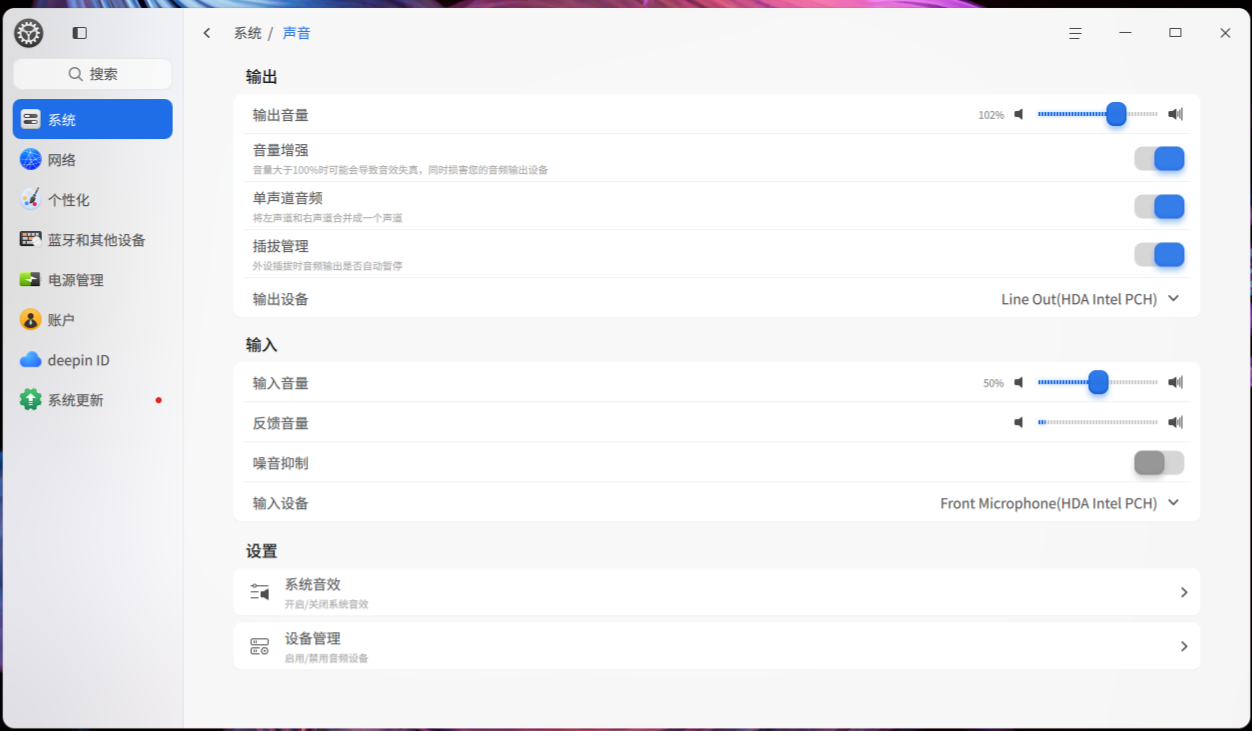Click the back arrow in header
This screenshot has width=1252, height=731.
click(x=207, y=33)
